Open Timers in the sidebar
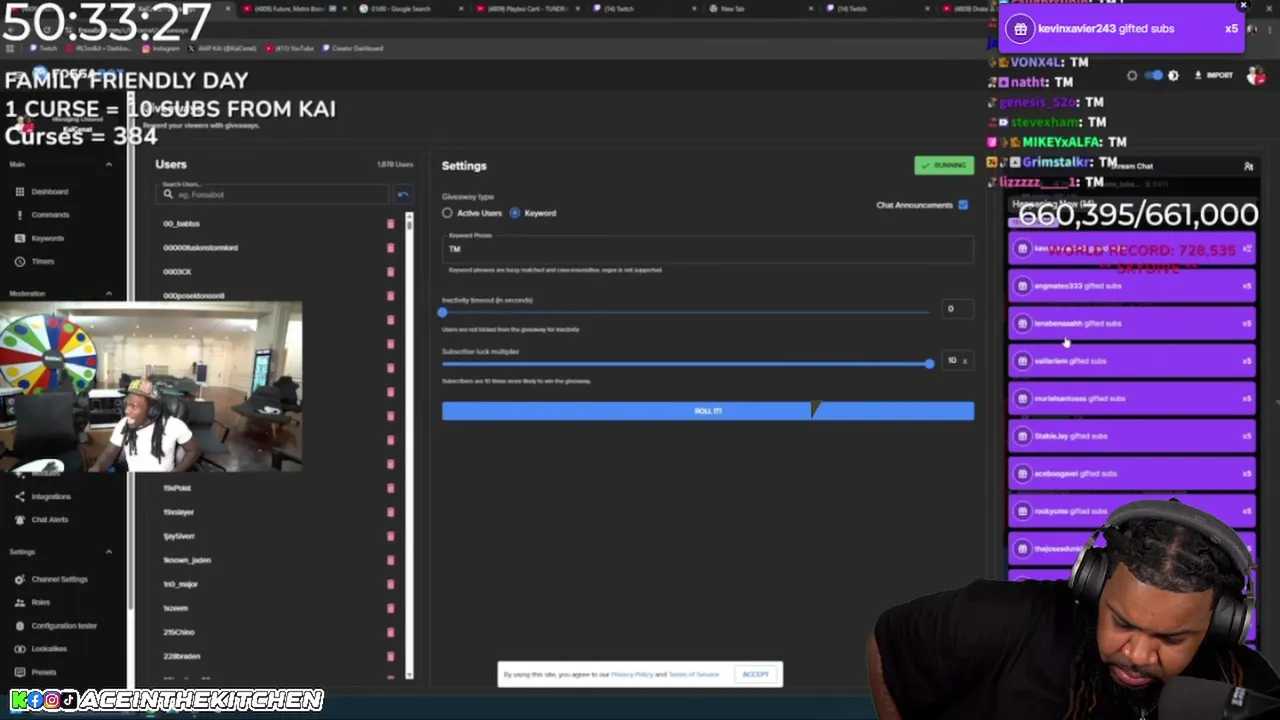Image resolution: width=1280 pixels, height=720 pixels. (35, 261)
